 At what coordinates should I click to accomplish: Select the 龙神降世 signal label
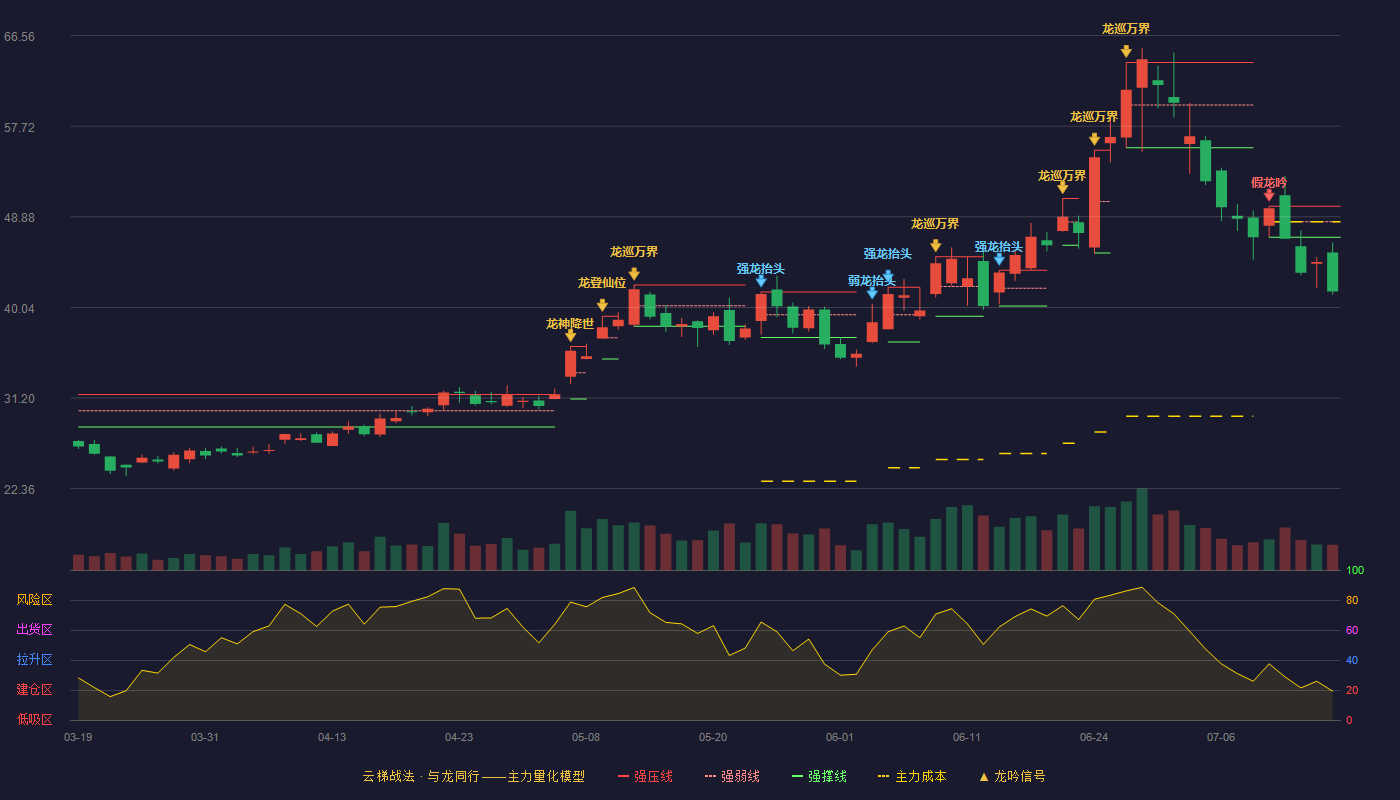[x=570, y=323]
